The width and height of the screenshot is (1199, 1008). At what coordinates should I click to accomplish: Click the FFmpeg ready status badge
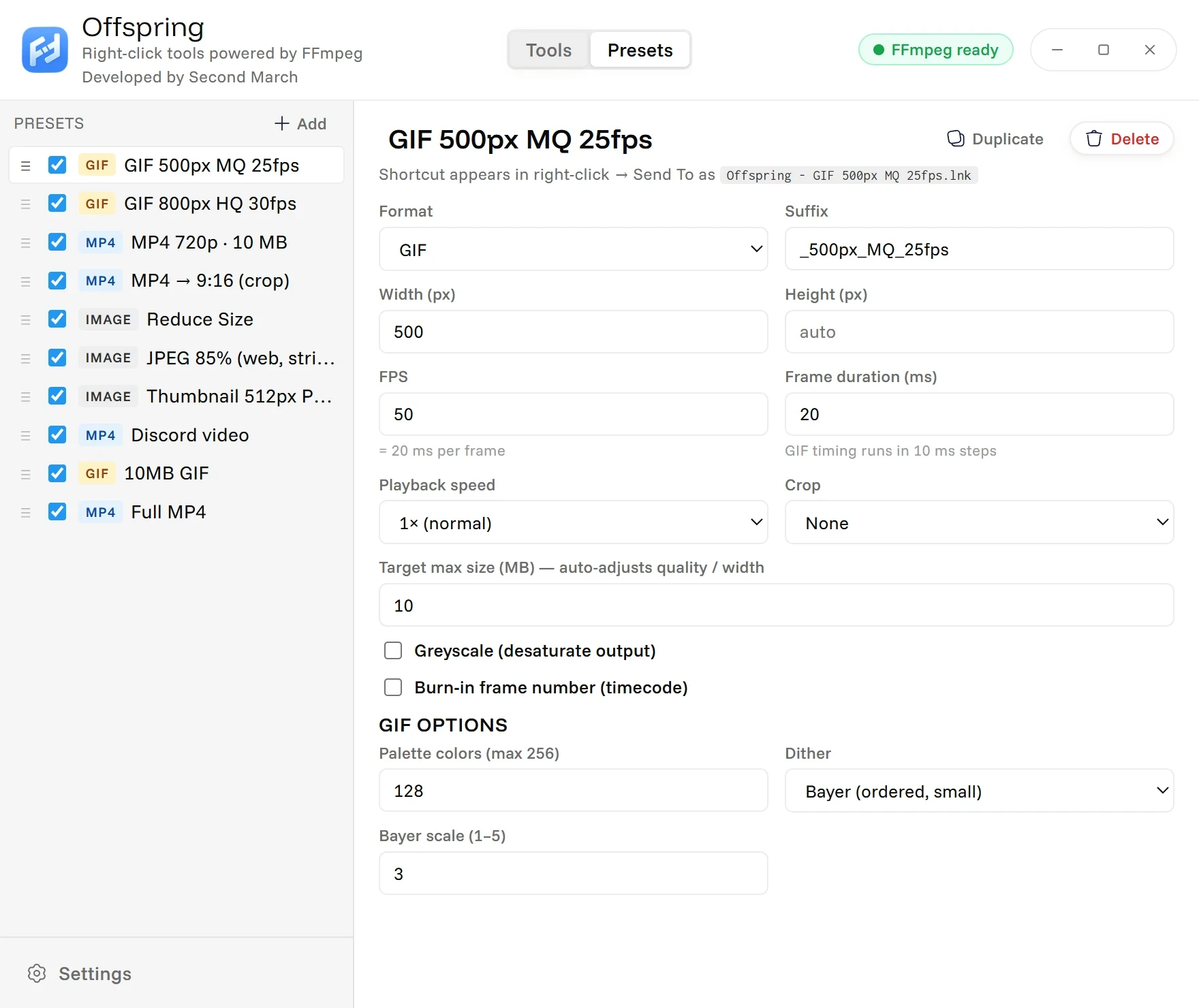(x=936, y=50)
